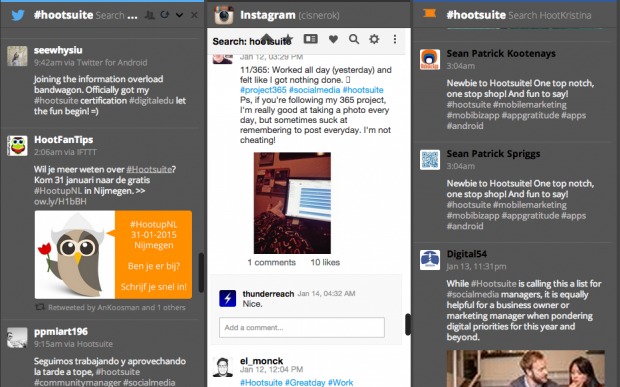Open #digitaledu hashtag in seewhysiu's tweet
Screen dimensions: 620x387
pyautogui.click(x=151, y=100)
